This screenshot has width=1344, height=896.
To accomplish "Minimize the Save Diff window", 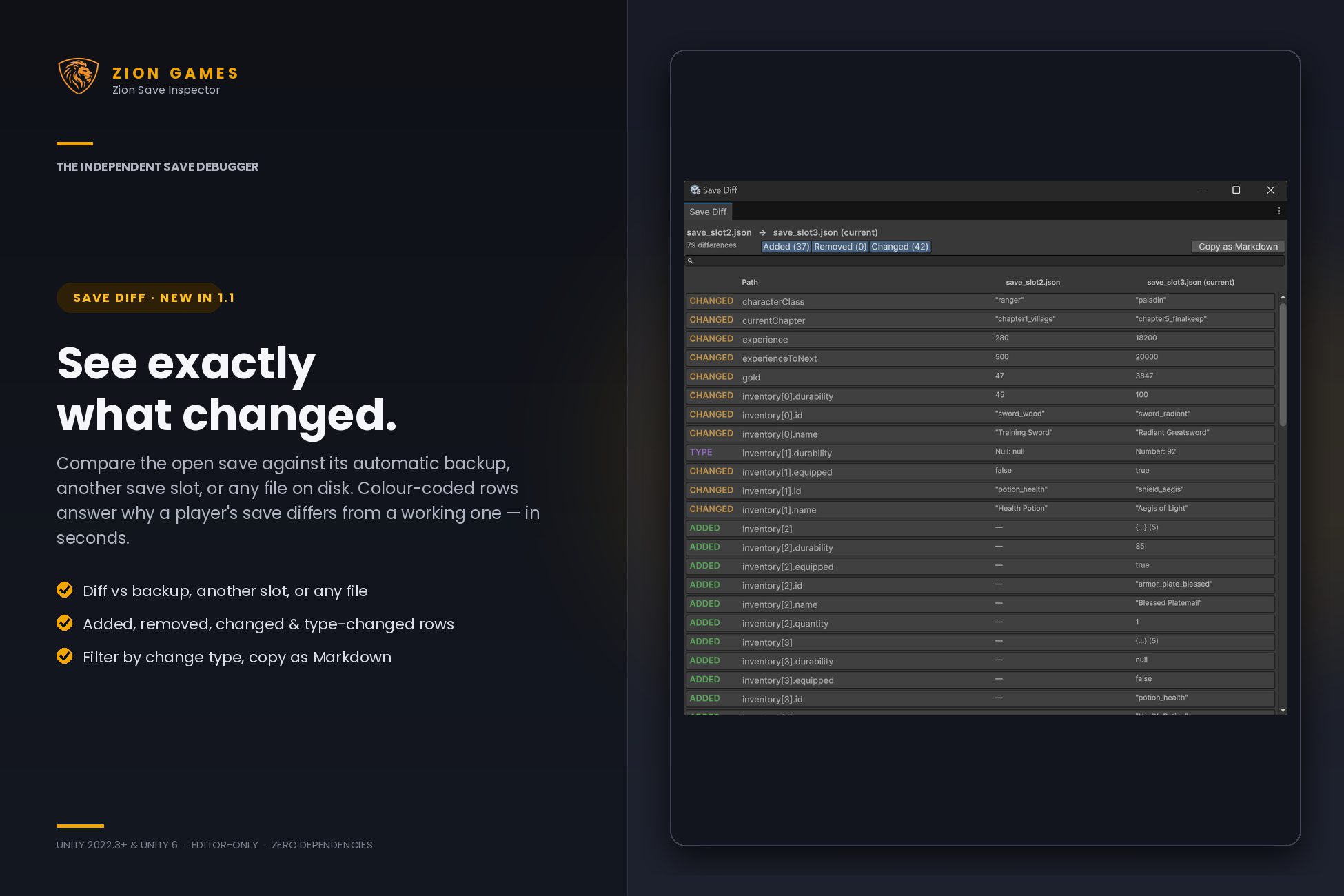I will click(x=1203, y=190).
